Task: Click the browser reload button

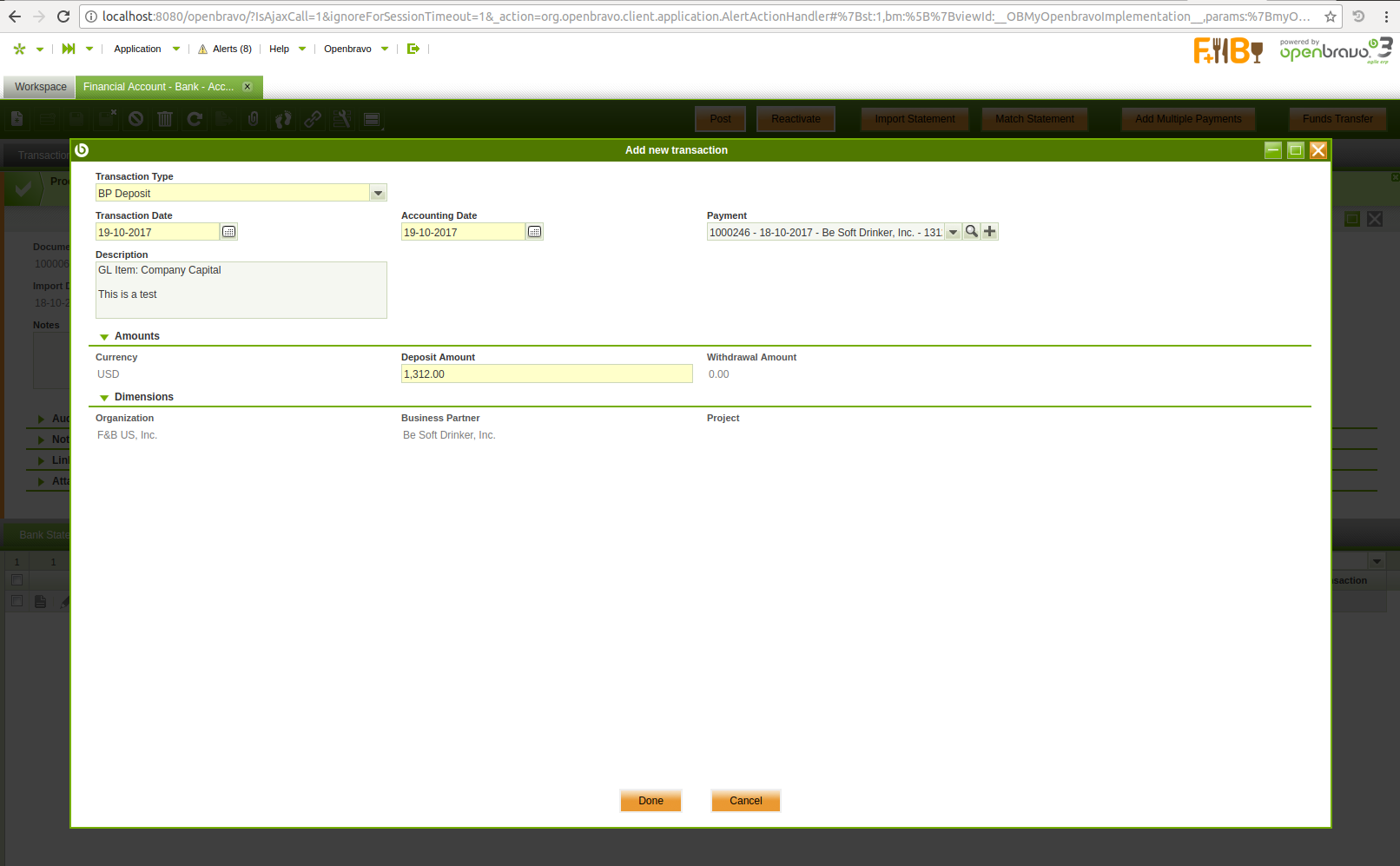Action: point(63,17)
